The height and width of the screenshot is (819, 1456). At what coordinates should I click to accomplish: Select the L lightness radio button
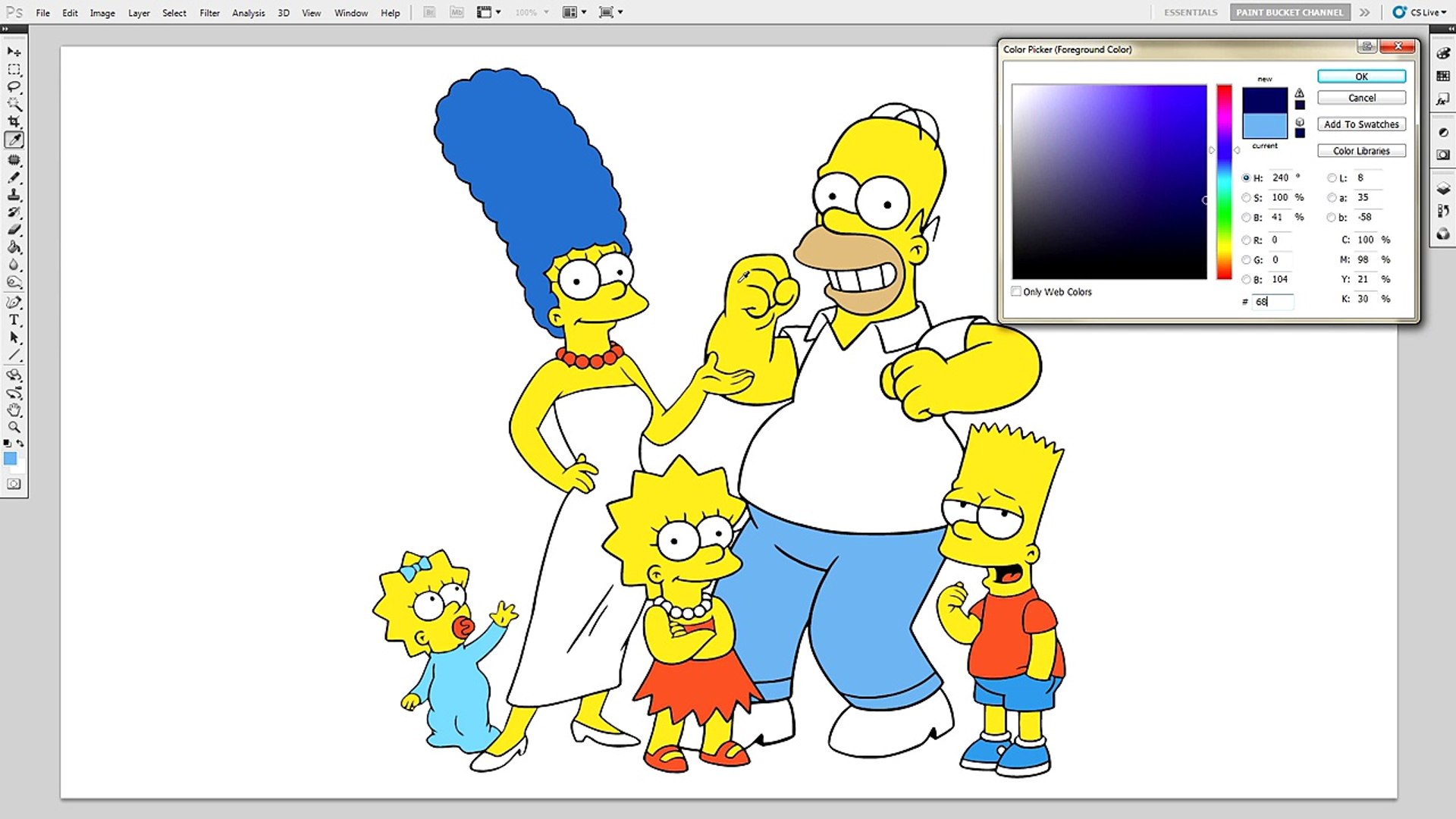pyautogui.click(x=1332, y=177)
